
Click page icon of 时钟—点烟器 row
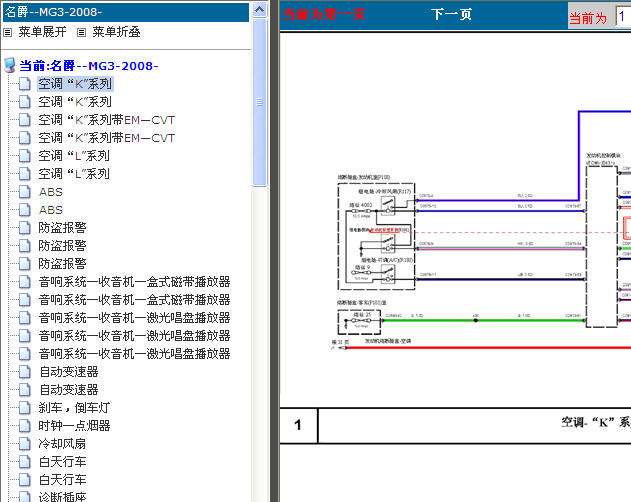coord(25,426)
